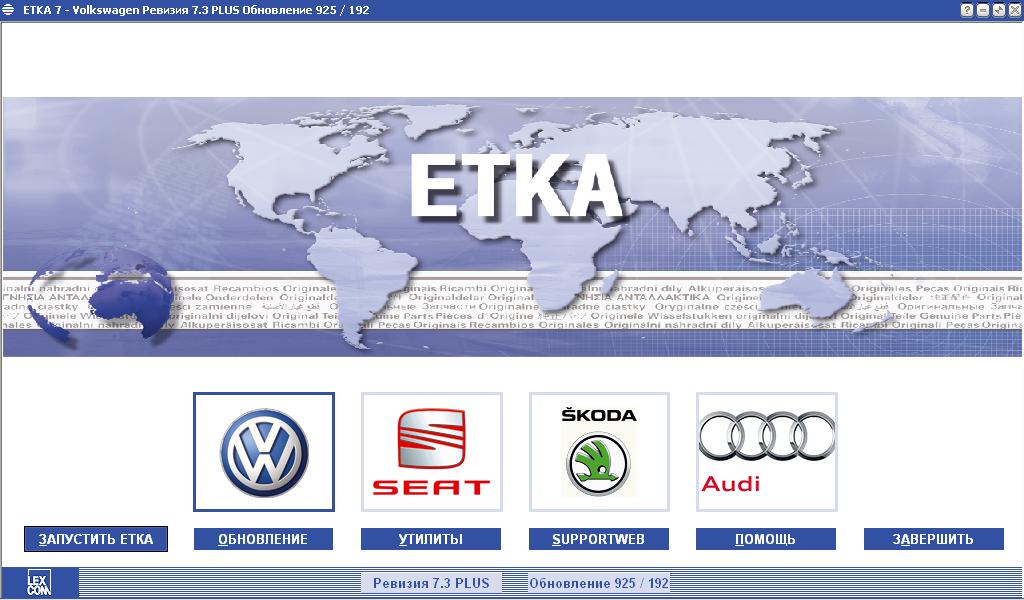Screen dimensions: 1024x600
Task: Click the LEXCOM logo in status bar
Action: click(x=39, y=583)
